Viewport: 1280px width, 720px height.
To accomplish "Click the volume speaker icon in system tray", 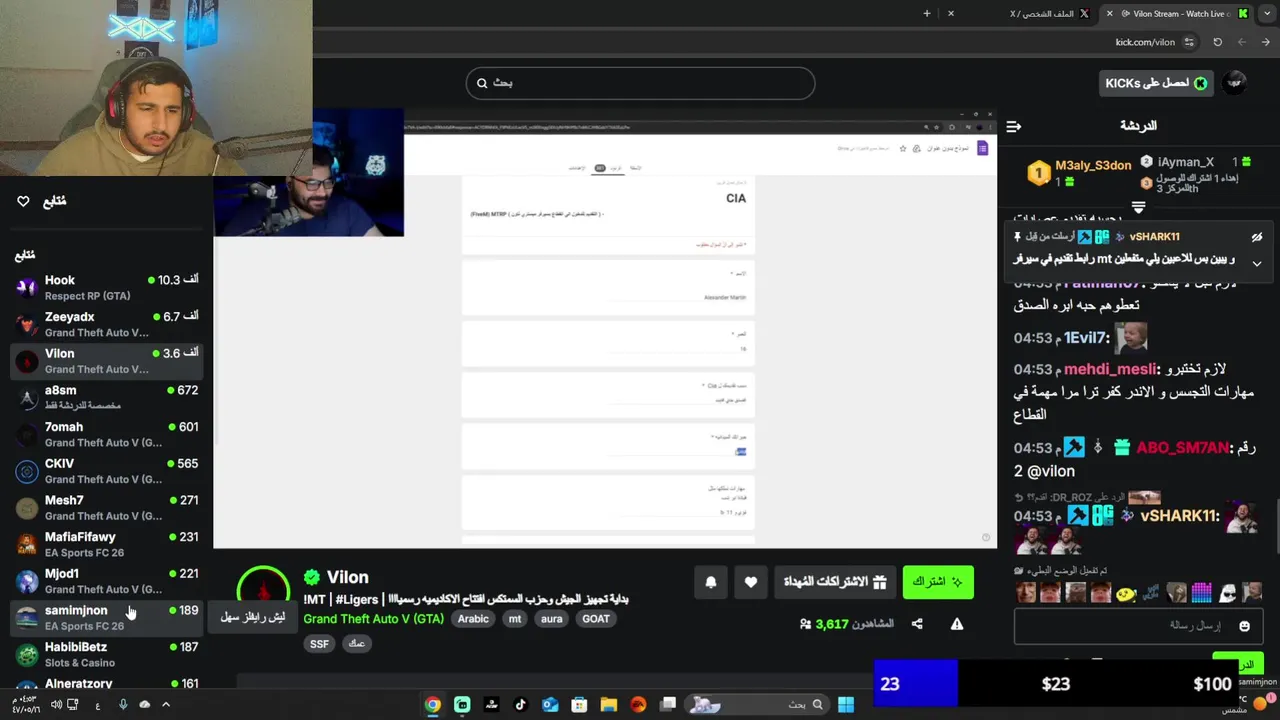I will point(56,704).
